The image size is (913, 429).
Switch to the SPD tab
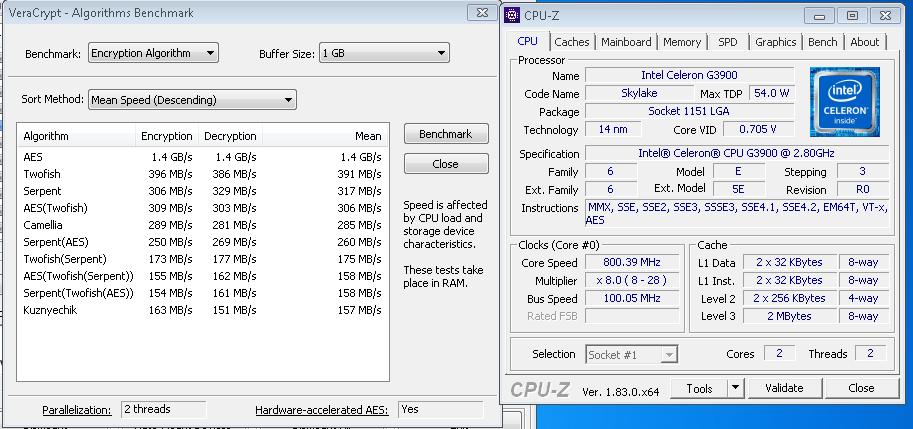[x=728, y=42]
